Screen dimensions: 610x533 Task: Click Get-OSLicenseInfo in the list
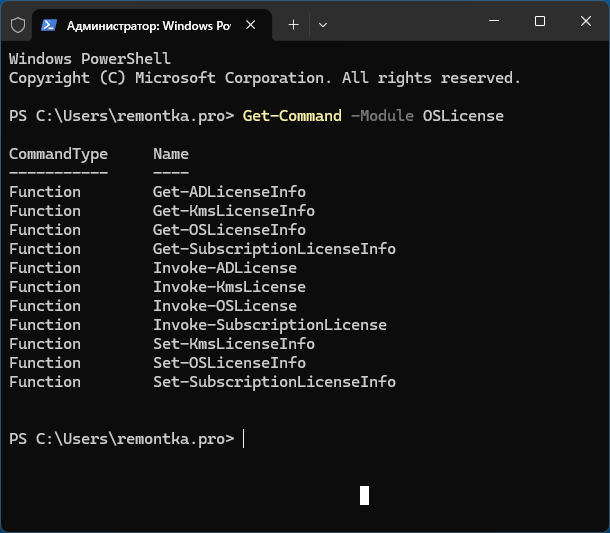pos(229,230)
